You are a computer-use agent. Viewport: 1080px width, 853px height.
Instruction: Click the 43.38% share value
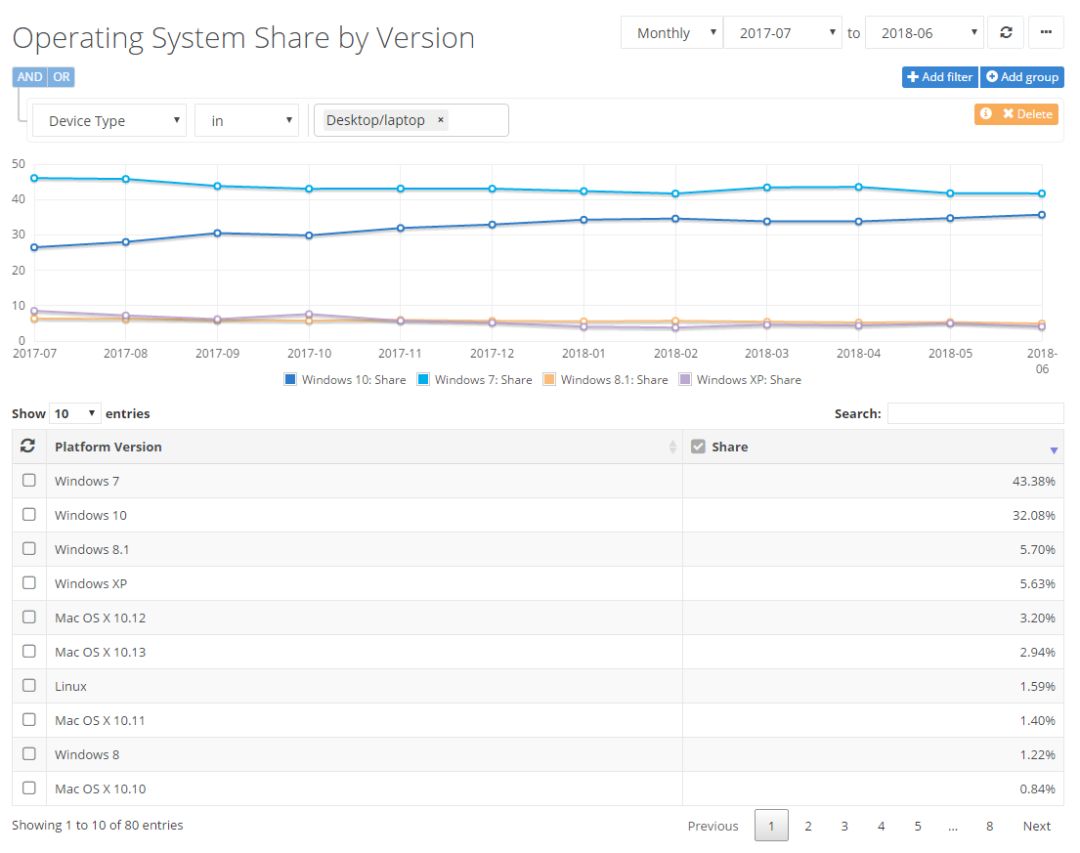(x=1033, y=481)
